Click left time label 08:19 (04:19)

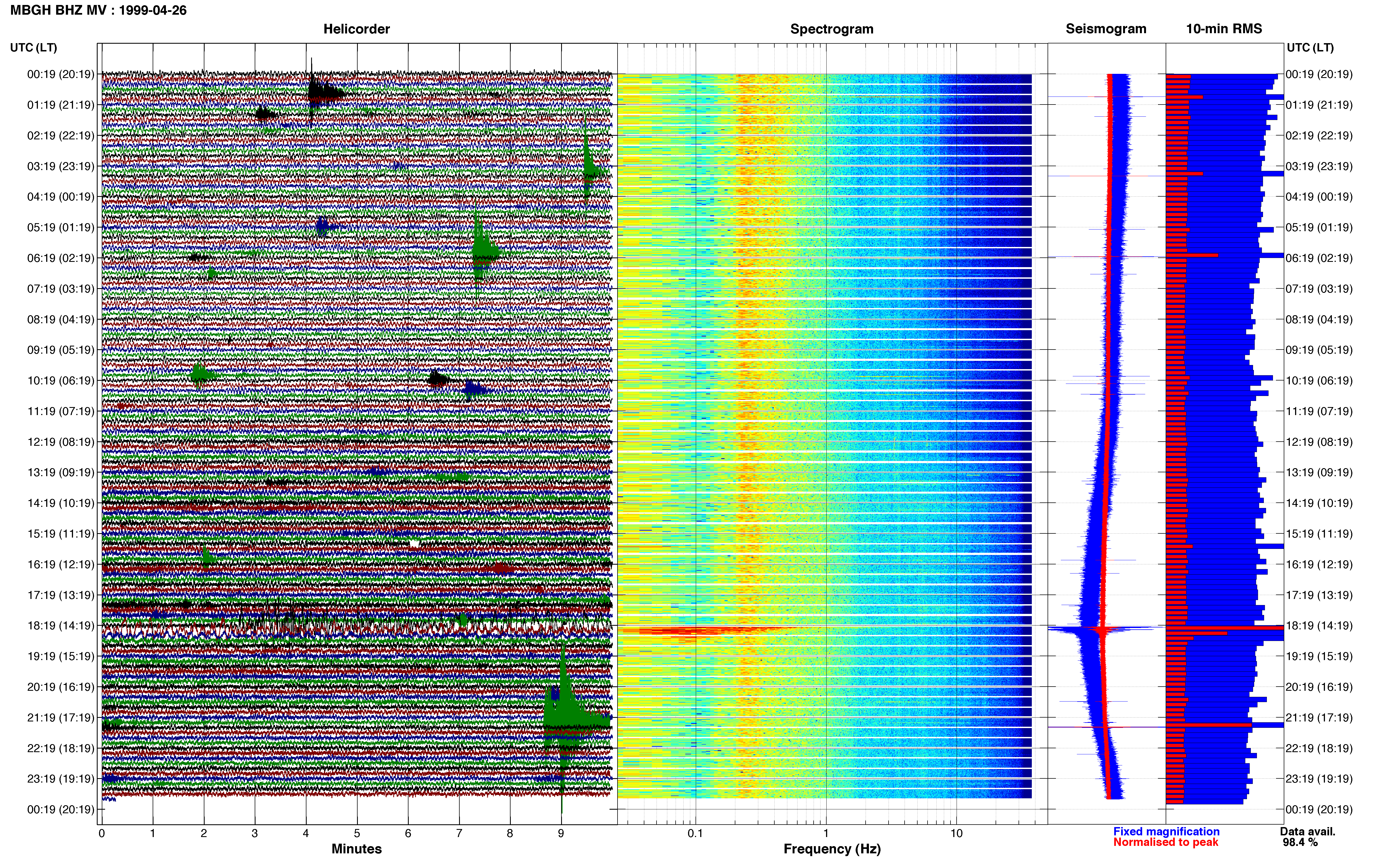point(60,319)
